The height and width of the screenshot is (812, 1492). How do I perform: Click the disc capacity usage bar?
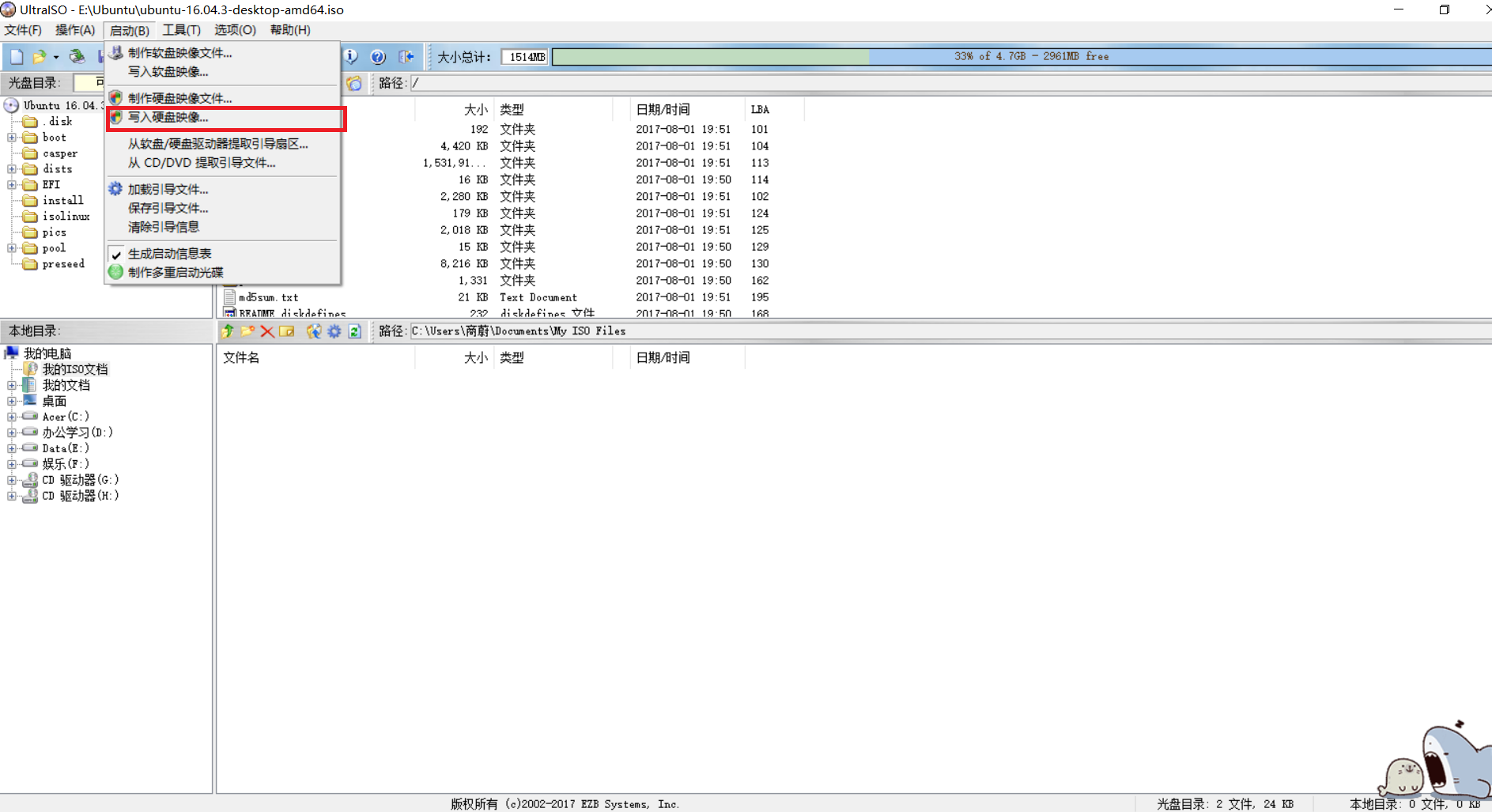tap(1022, 57)
